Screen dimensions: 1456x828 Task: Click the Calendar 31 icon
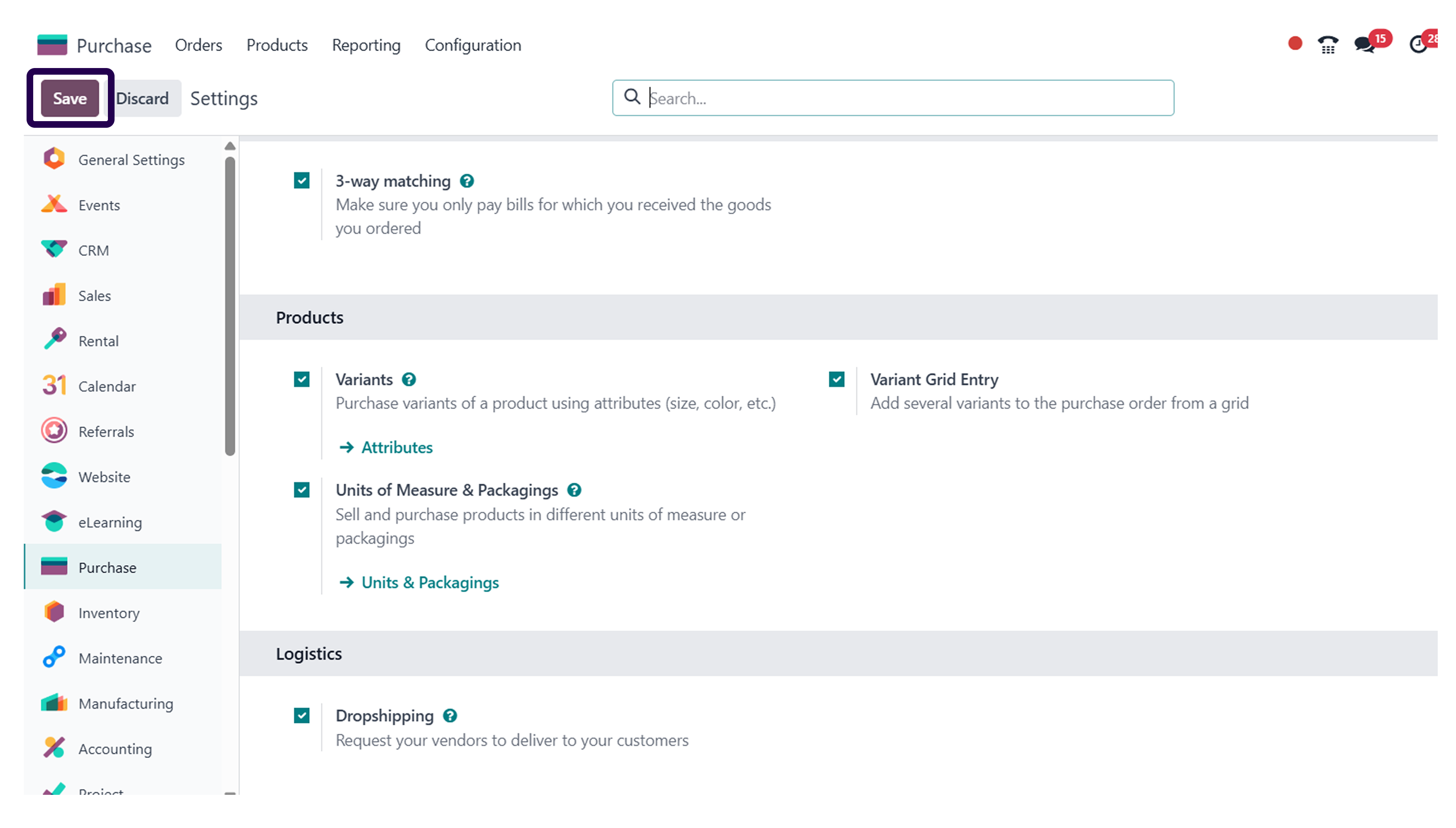[54, 385]
